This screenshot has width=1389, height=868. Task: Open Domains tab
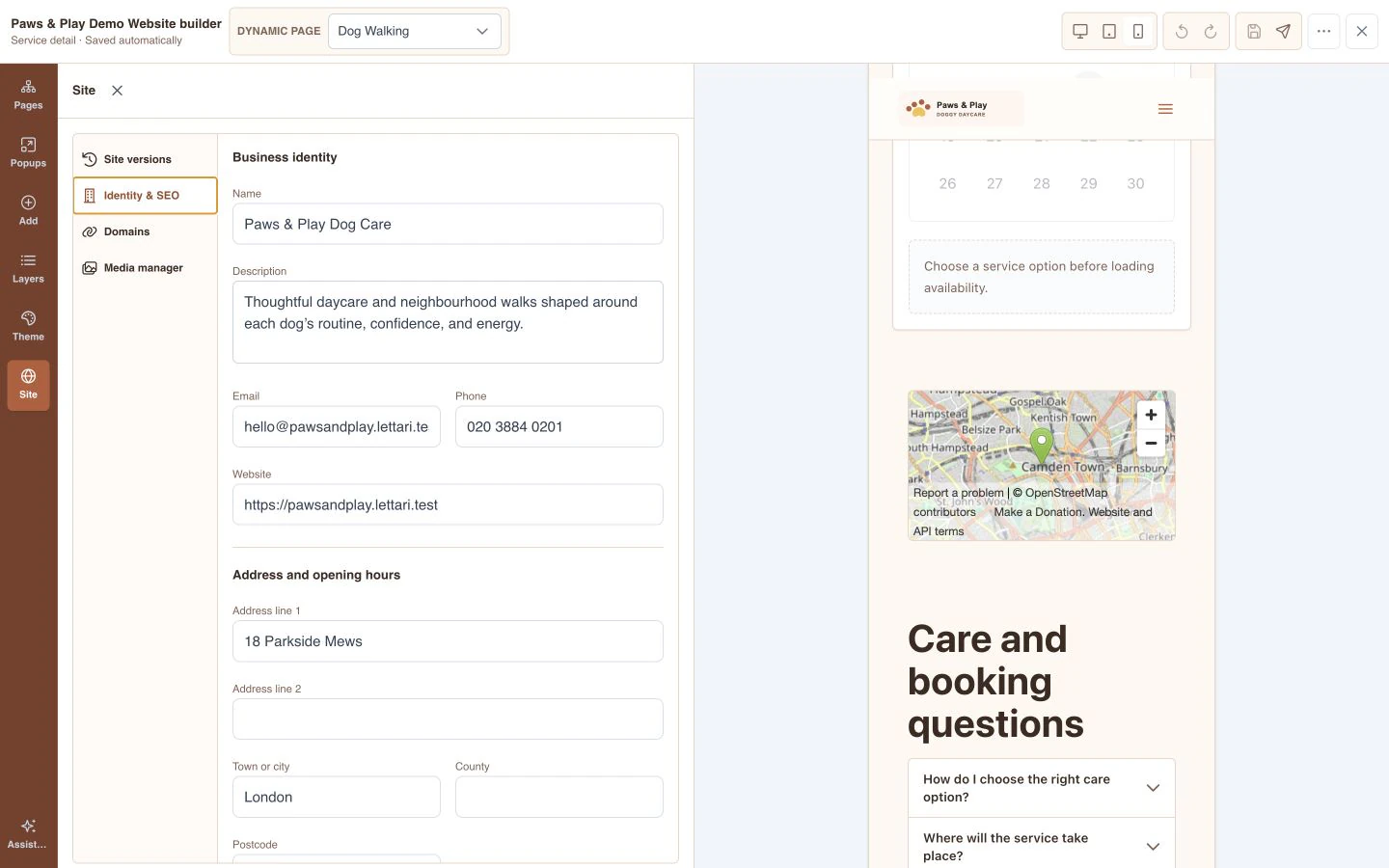[x=145, y=231]
